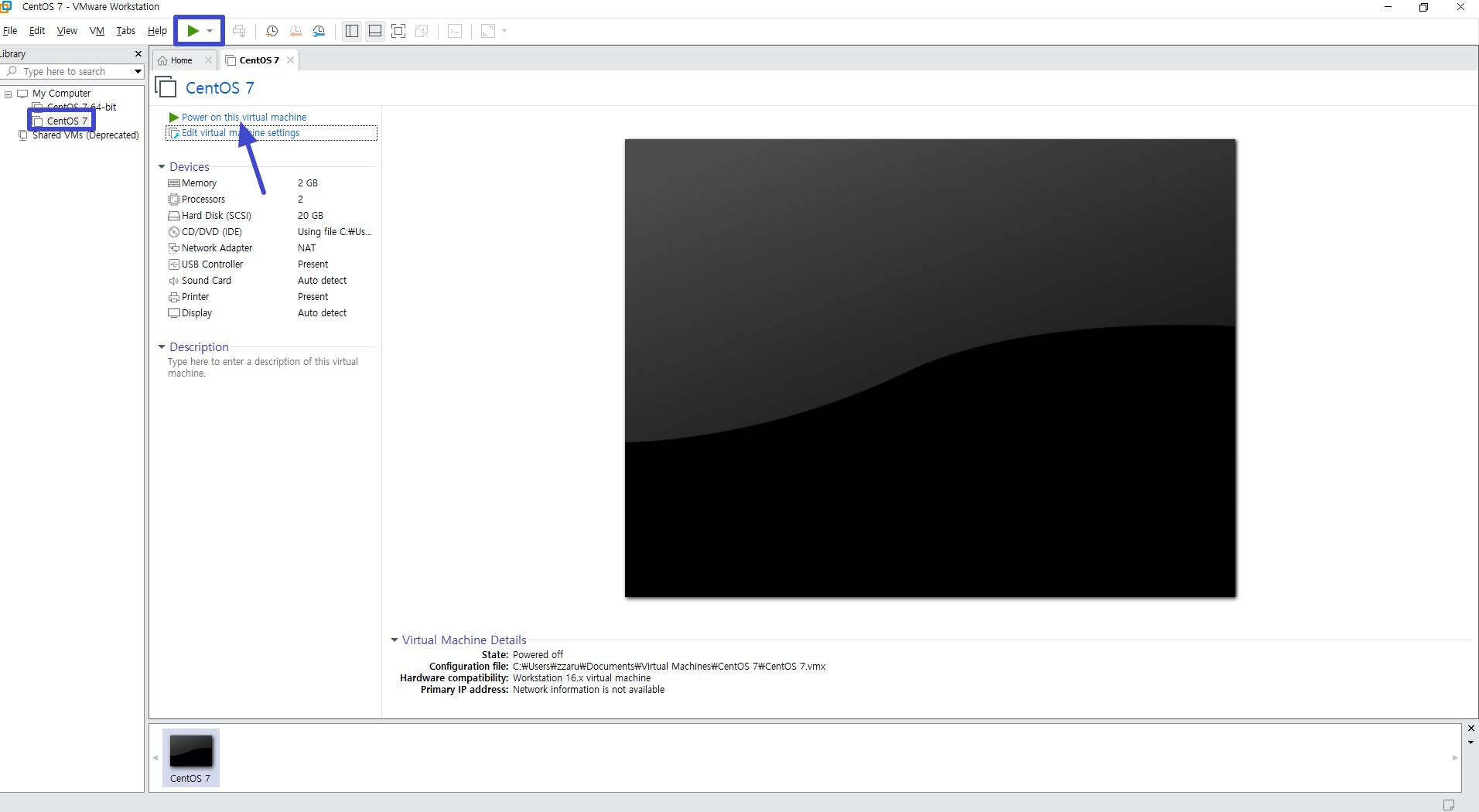Close the CentOS 7 tab

290,60
